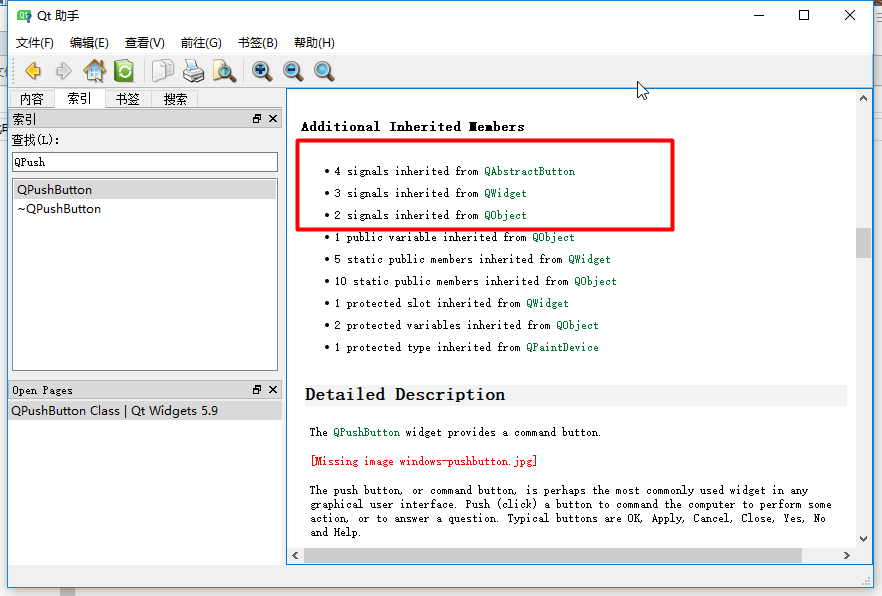Open the 前往(G) menu
882x596 pixels.
coord(201,43)
